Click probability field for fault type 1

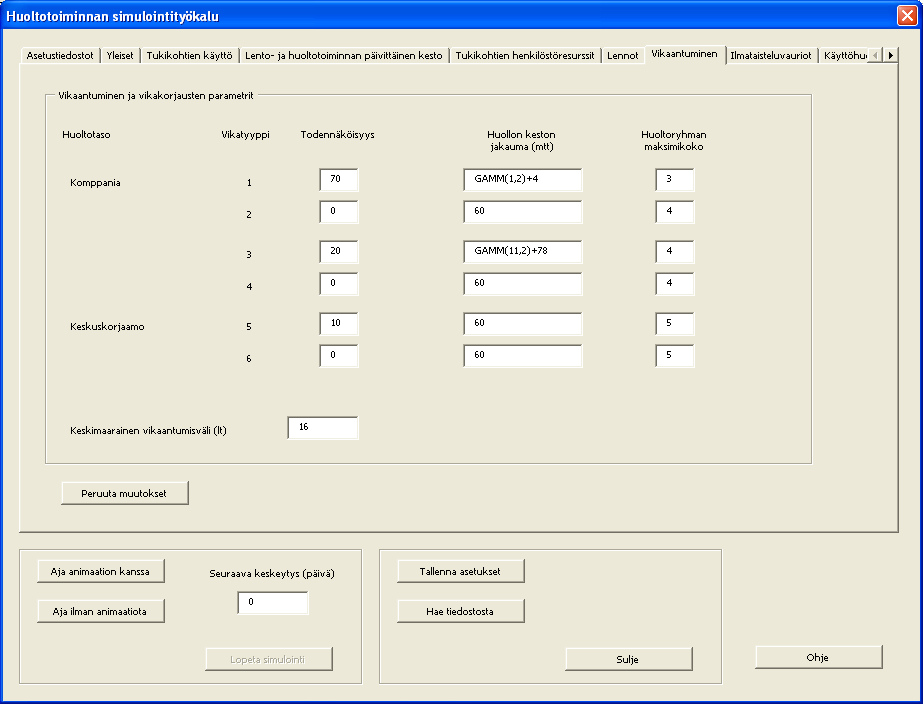click(x=338, y=180)
